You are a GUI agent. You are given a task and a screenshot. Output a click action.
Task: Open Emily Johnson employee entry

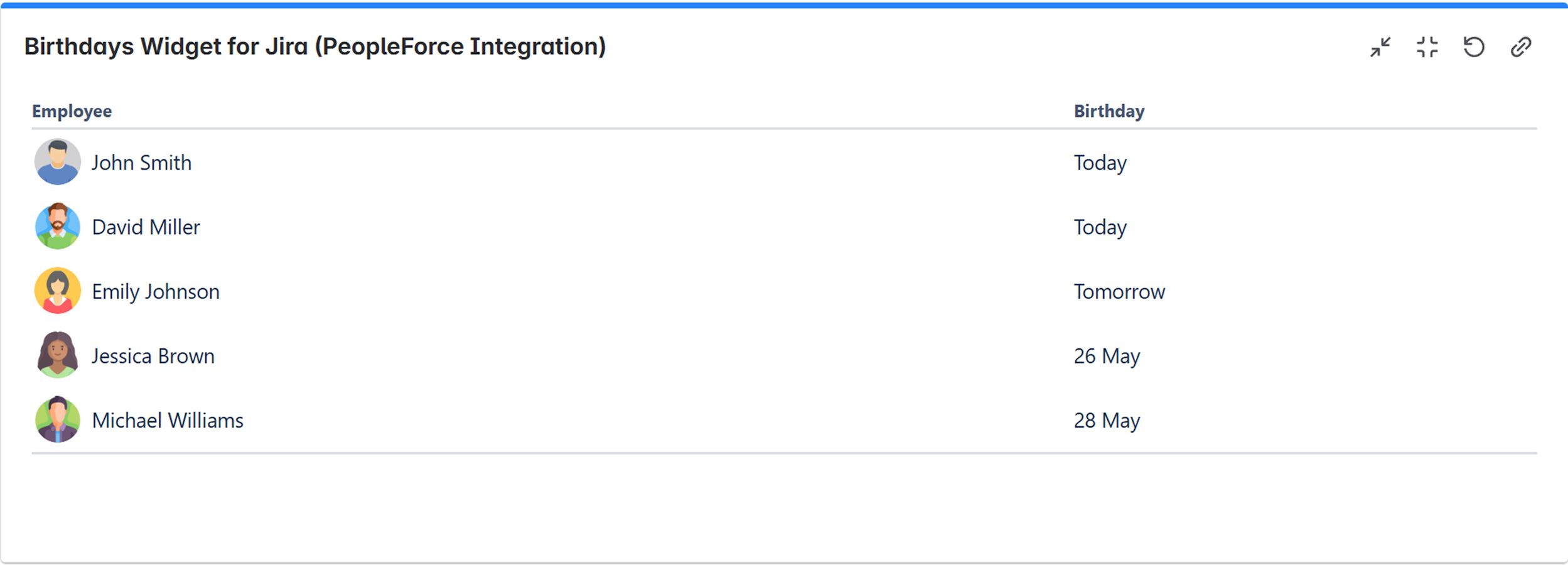click(x=156, y=292)
